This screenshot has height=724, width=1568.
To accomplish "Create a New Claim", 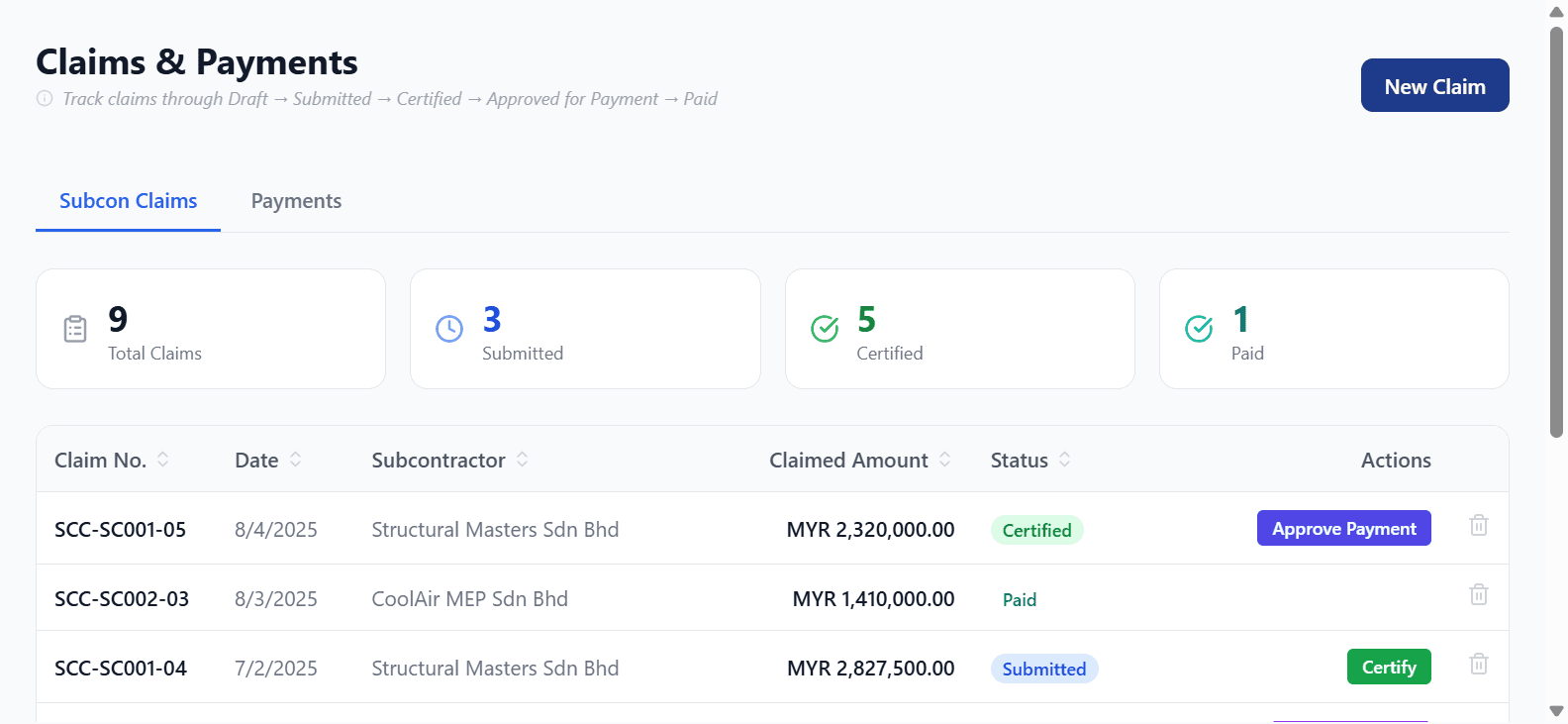I will coord(1434,85).
